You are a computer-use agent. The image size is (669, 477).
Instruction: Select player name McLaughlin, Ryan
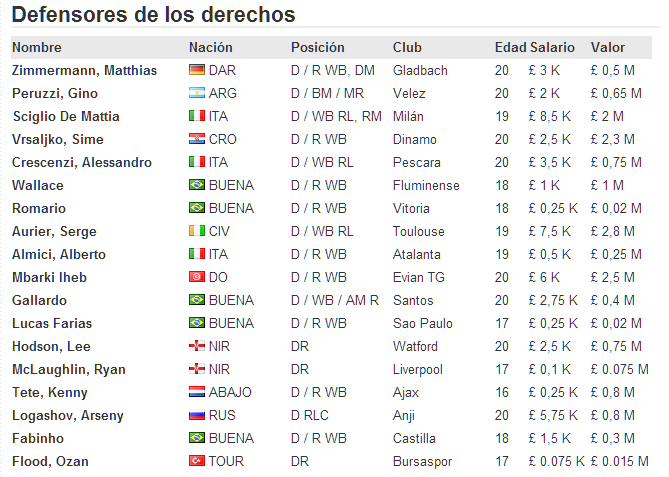click(69, 369)
